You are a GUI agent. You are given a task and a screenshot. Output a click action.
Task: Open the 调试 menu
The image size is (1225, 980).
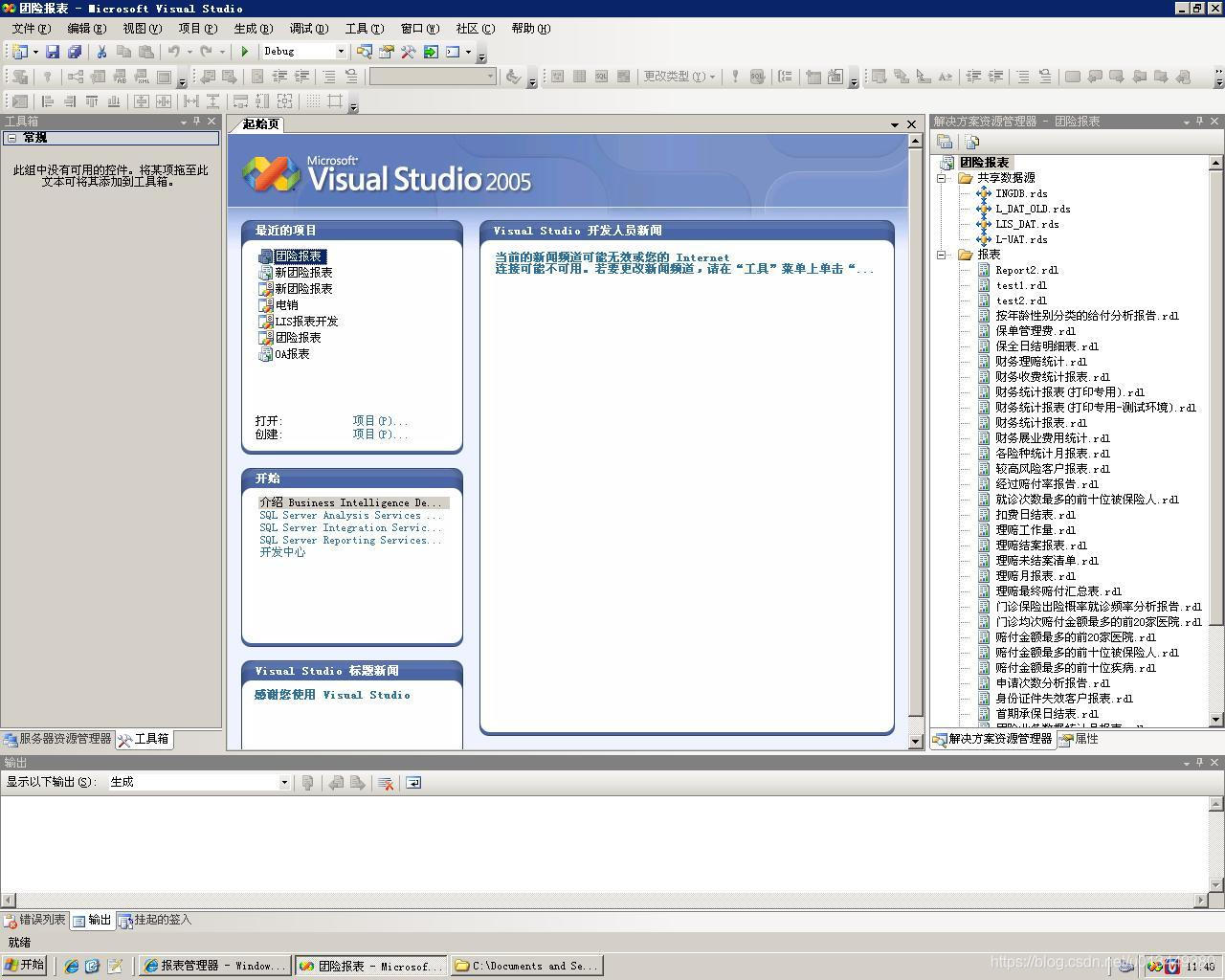click(309, 29)
